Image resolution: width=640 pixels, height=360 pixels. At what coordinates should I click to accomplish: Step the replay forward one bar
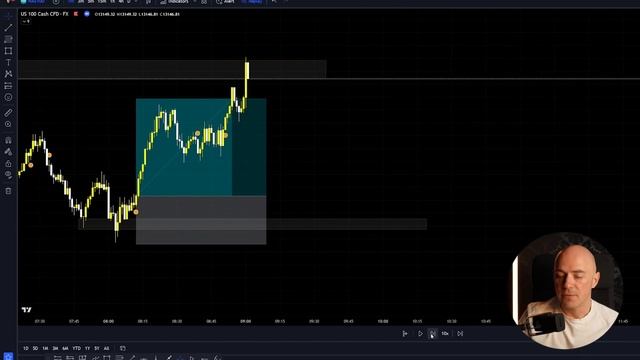432,333
